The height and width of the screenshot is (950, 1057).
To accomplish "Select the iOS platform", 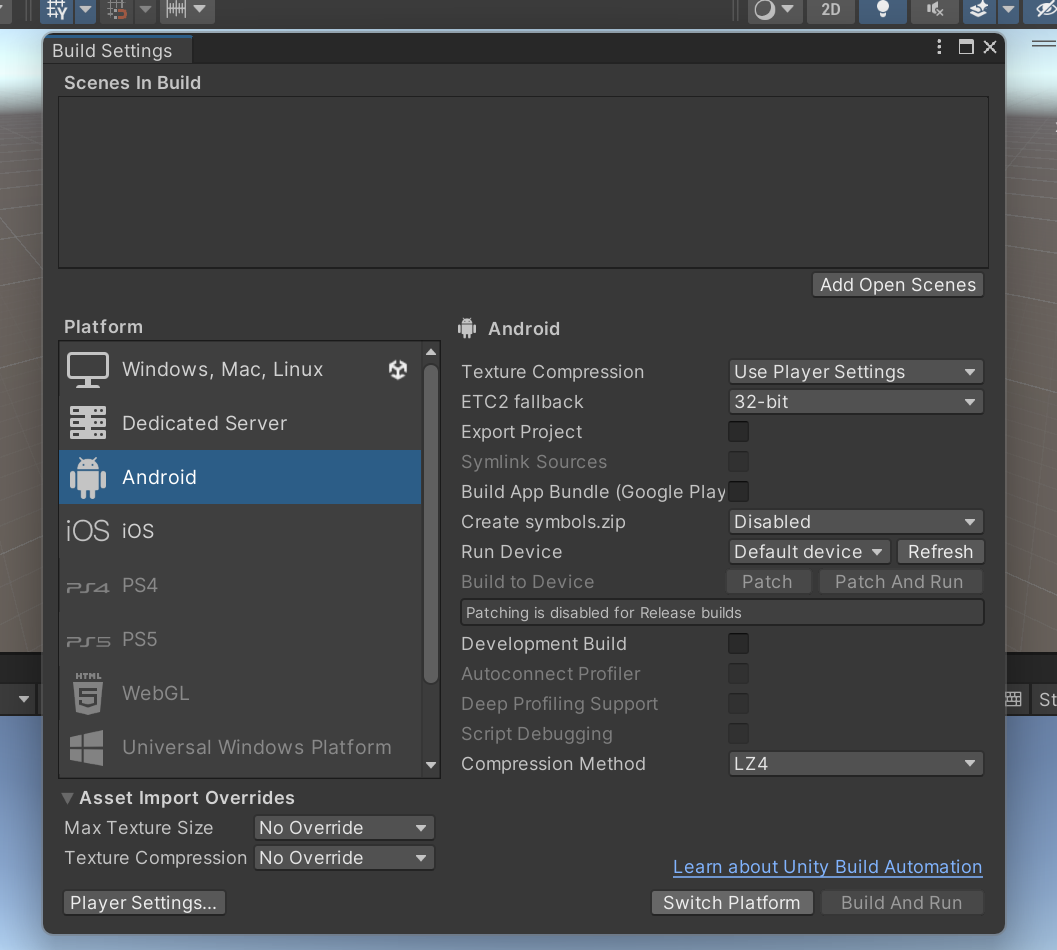I will tap(240, 531).
